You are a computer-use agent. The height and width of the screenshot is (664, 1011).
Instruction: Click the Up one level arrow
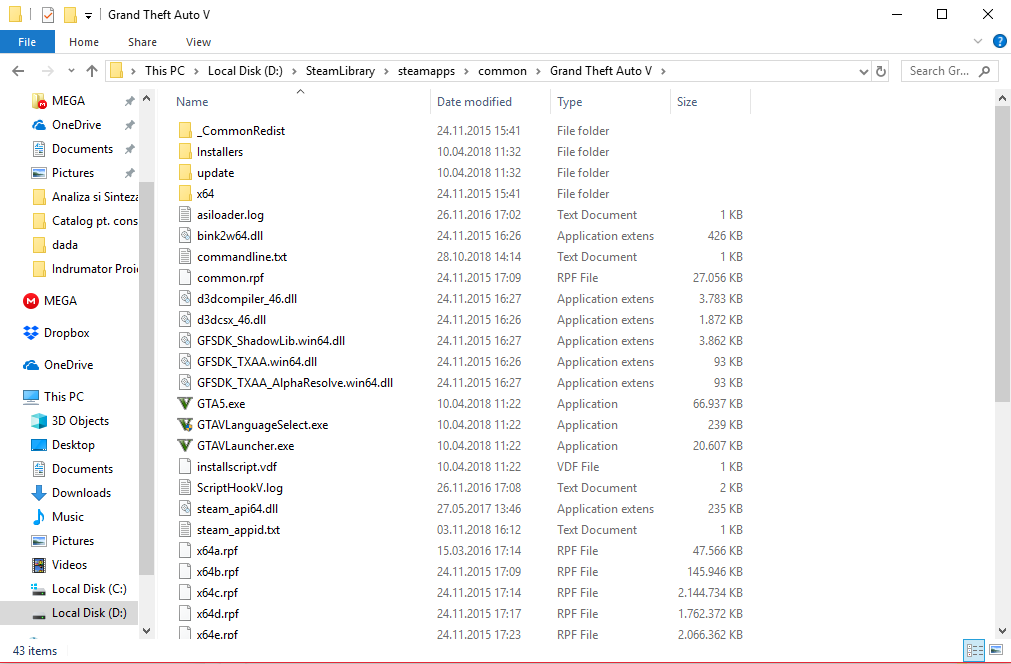92,71
